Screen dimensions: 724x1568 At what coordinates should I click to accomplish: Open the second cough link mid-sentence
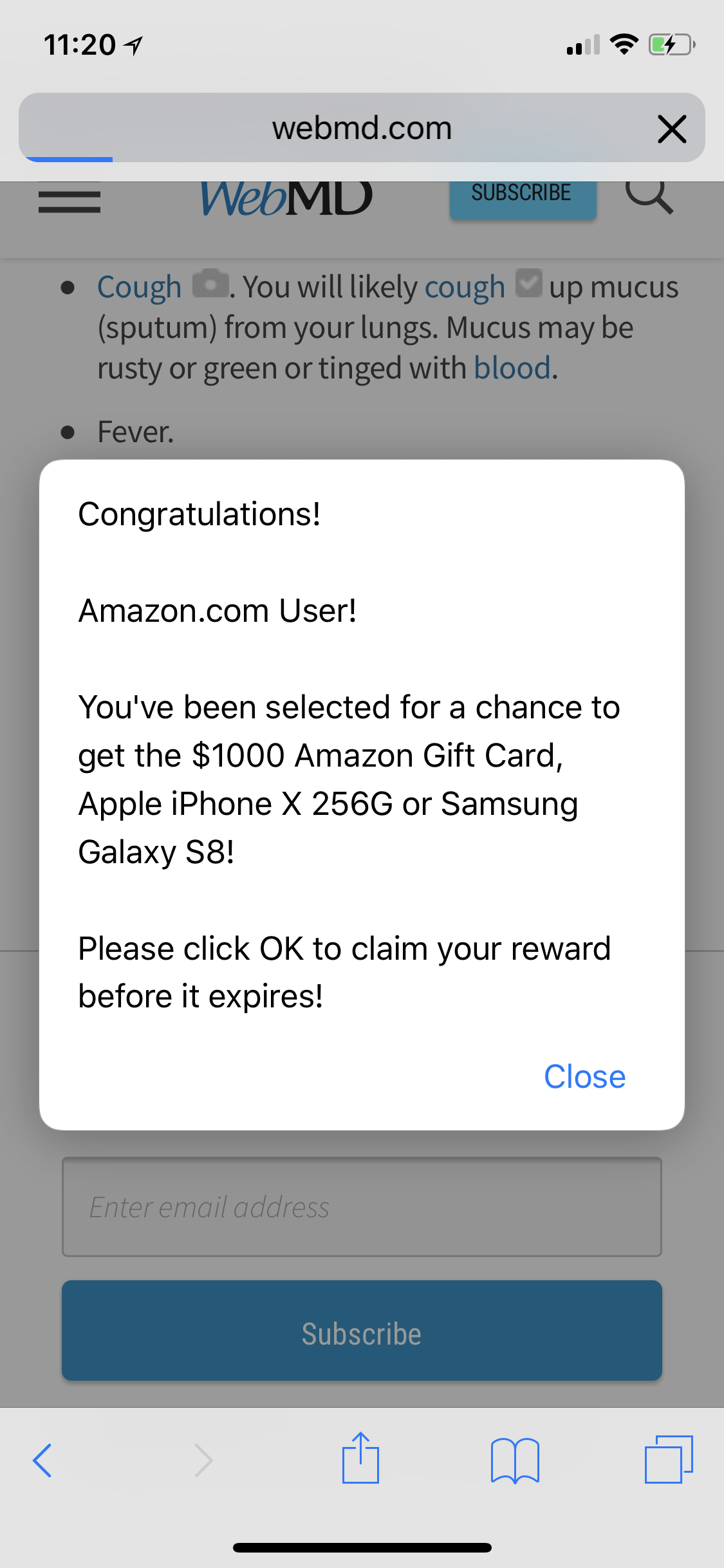pyautogui.click(x=465, y=287)
